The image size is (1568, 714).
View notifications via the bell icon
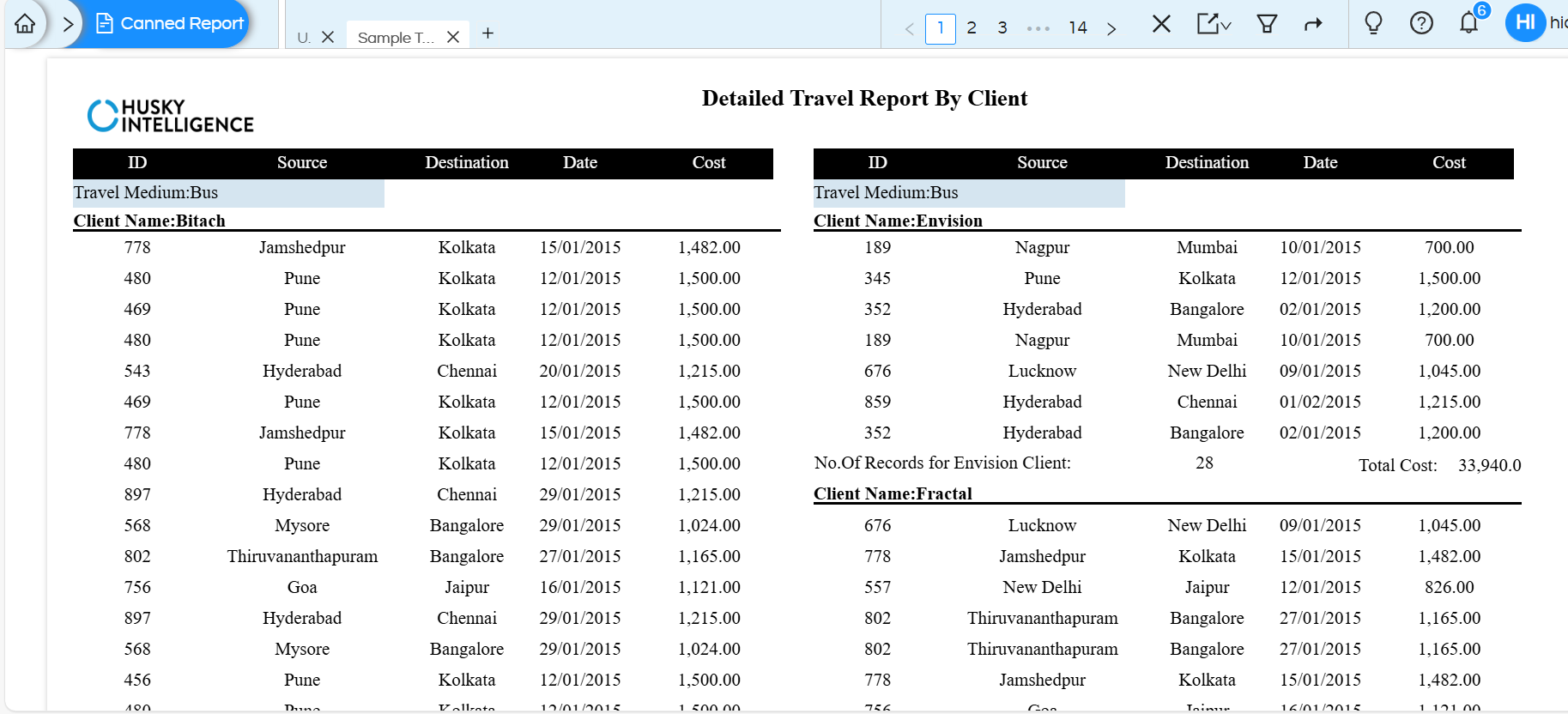1468,25
